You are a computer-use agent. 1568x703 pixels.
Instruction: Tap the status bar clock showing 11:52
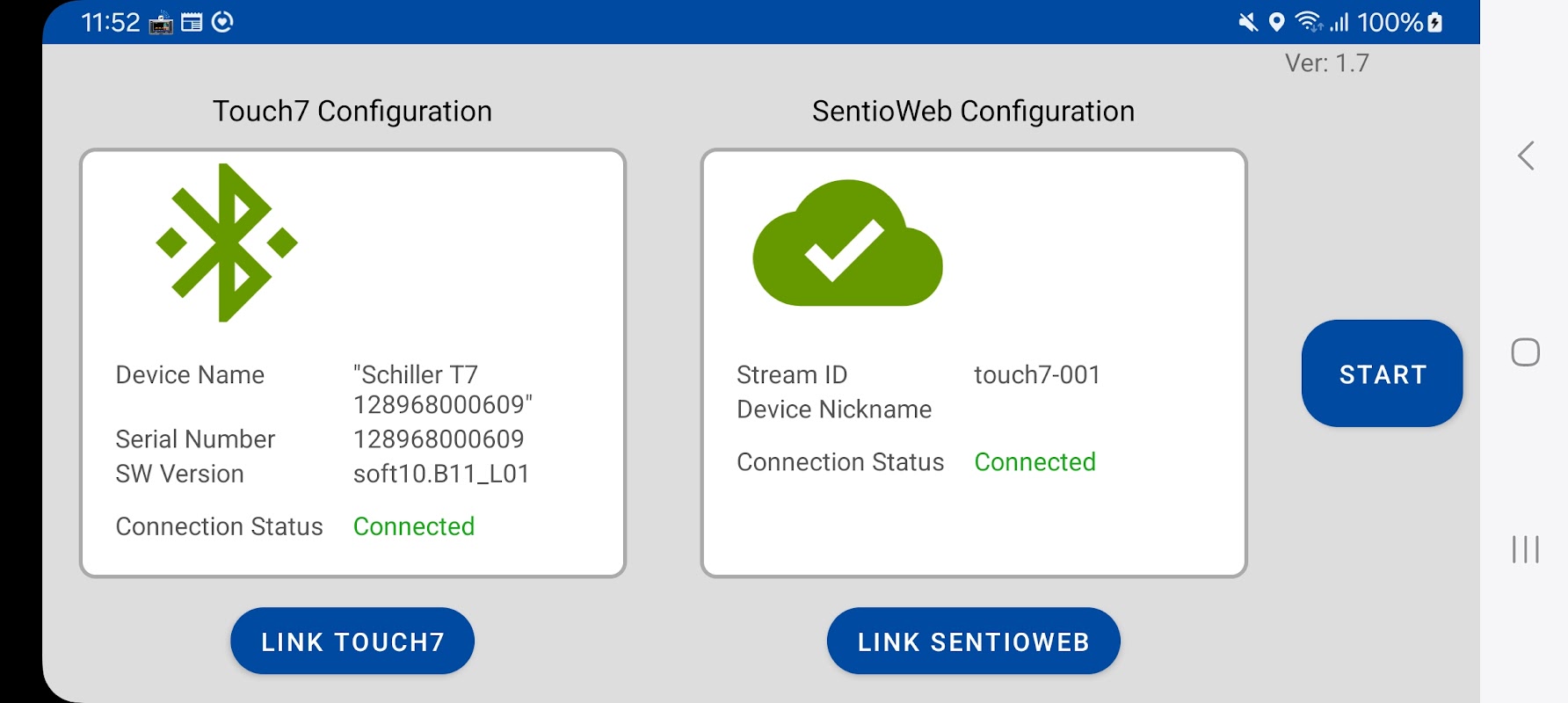click(x=111, y=23)
